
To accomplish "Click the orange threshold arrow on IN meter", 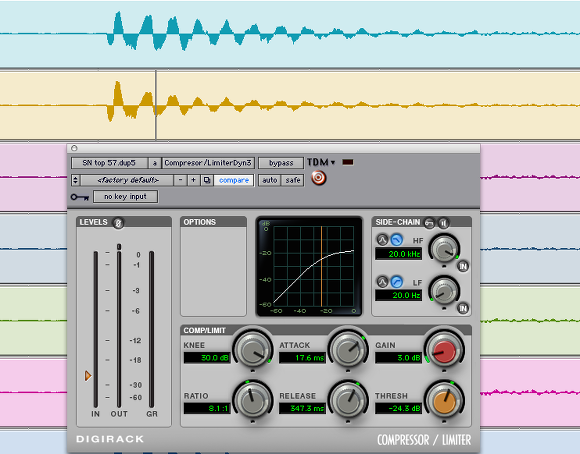I will (88, 376).
